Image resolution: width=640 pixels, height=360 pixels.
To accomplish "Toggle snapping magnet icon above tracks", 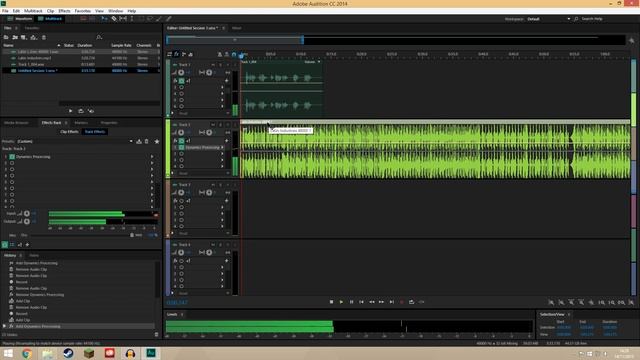I will pos(234,54).
